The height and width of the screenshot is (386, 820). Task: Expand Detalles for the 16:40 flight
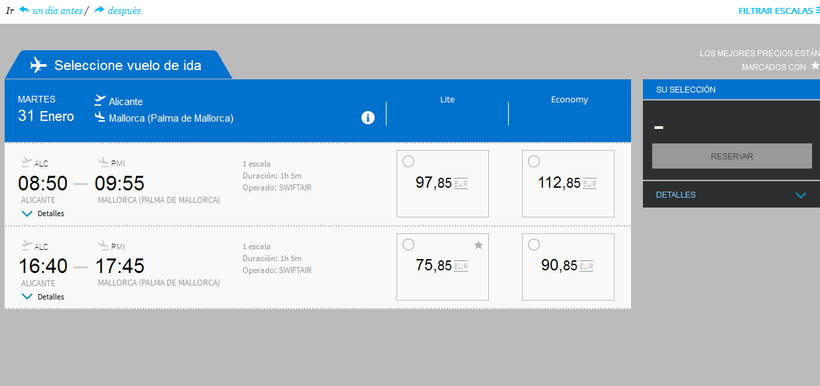[x=44, y=297]
